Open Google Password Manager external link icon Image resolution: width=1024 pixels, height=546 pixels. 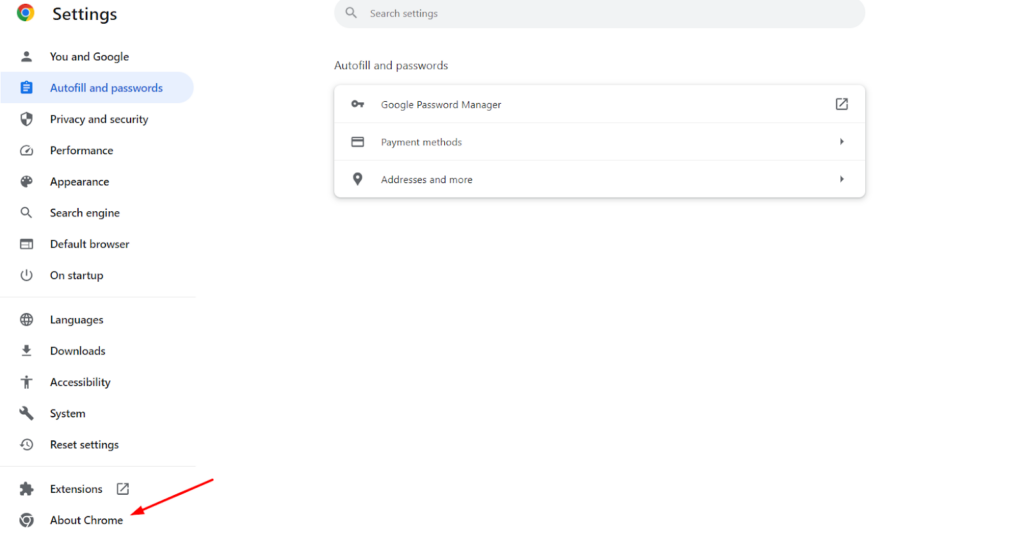click(841, 104)
